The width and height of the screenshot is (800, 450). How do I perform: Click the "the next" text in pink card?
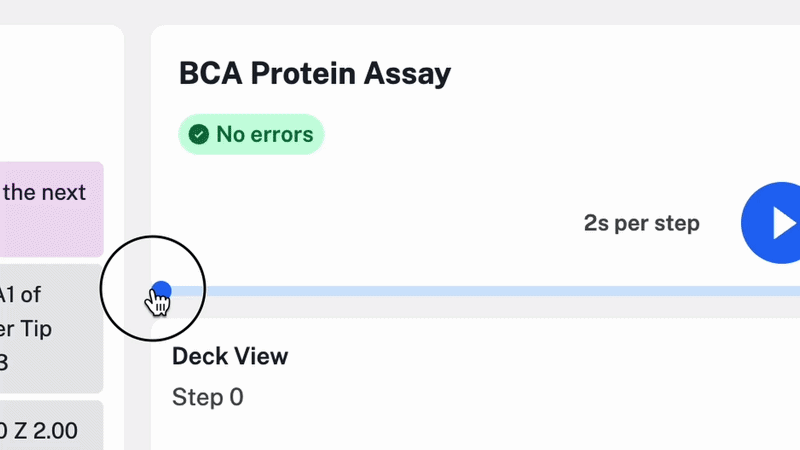[44, 192]
